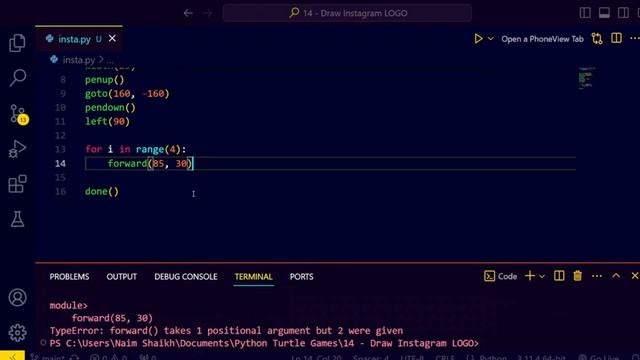Click the 'for i in range(4):' line
The width and height of the screenshot is (640, 360).
click(x=136, y=149)
